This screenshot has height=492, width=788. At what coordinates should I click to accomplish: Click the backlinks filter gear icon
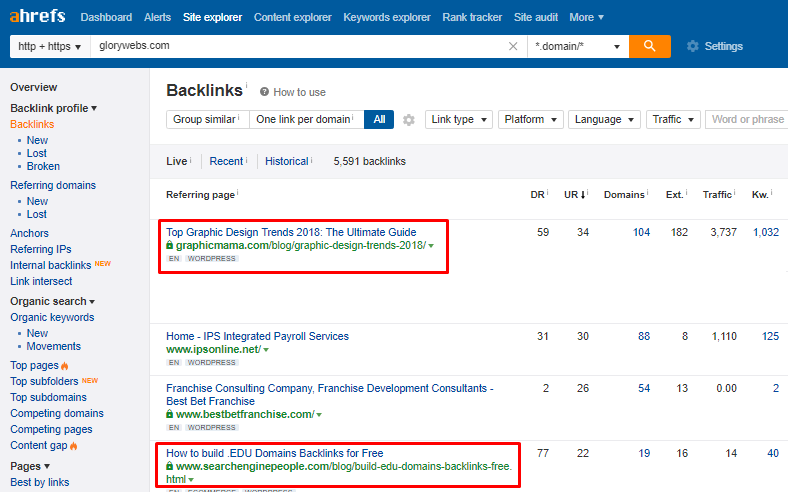pyautogui.click(x=408, y=120)
